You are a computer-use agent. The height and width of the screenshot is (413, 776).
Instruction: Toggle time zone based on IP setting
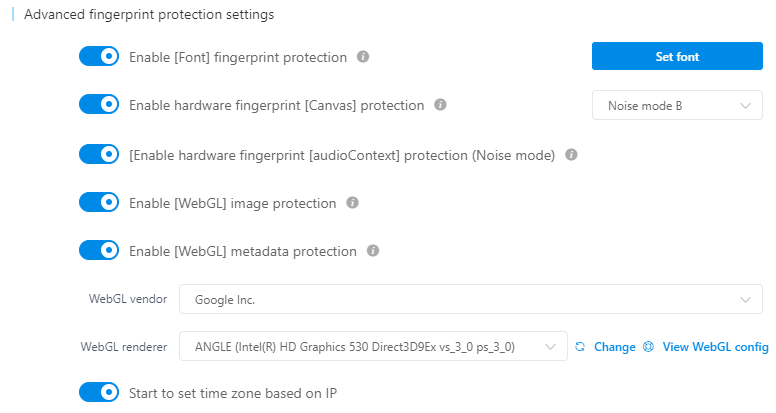click(x=99, y=392)
